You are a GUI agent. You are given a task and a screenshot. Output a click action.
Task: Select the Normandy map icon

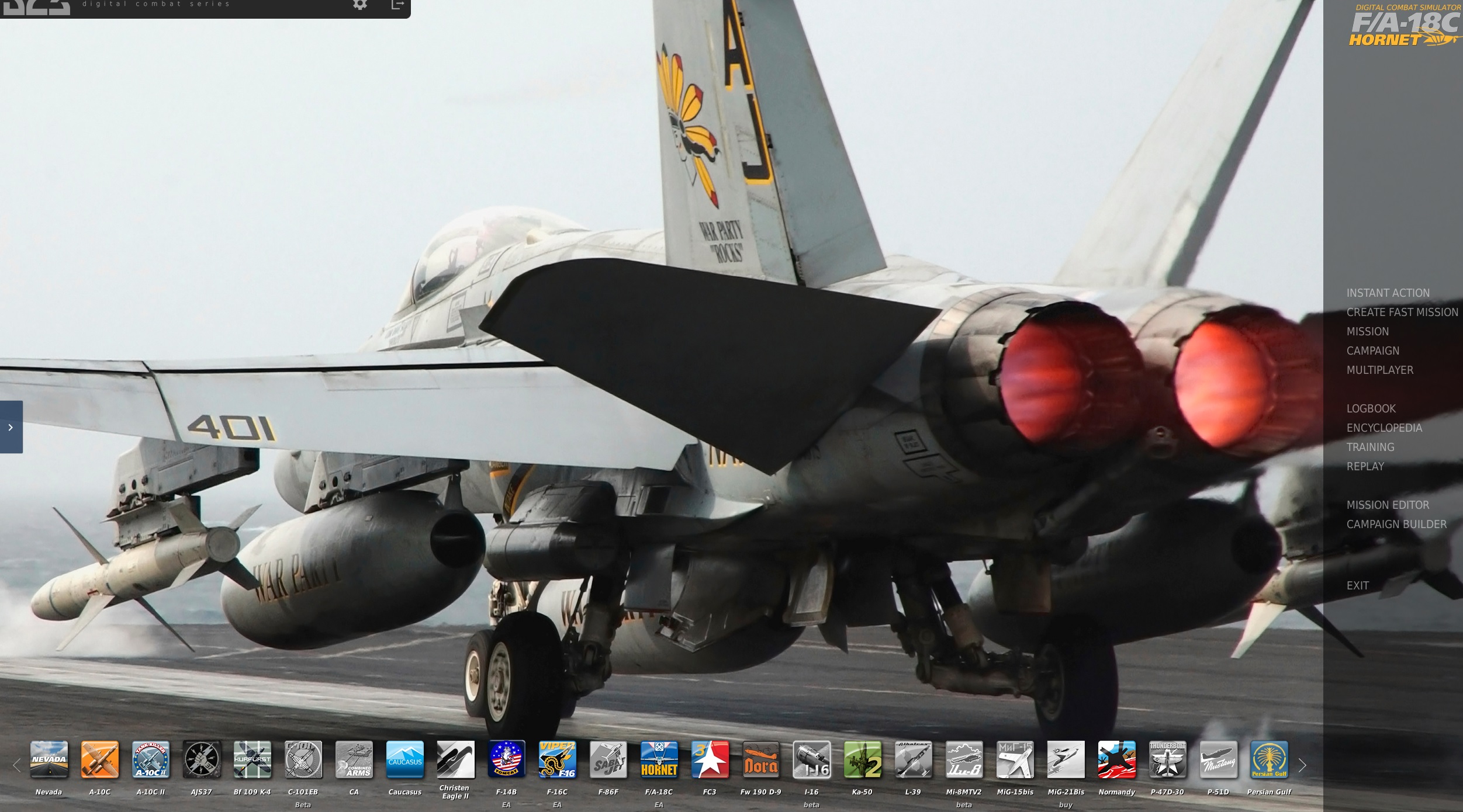1117,759
